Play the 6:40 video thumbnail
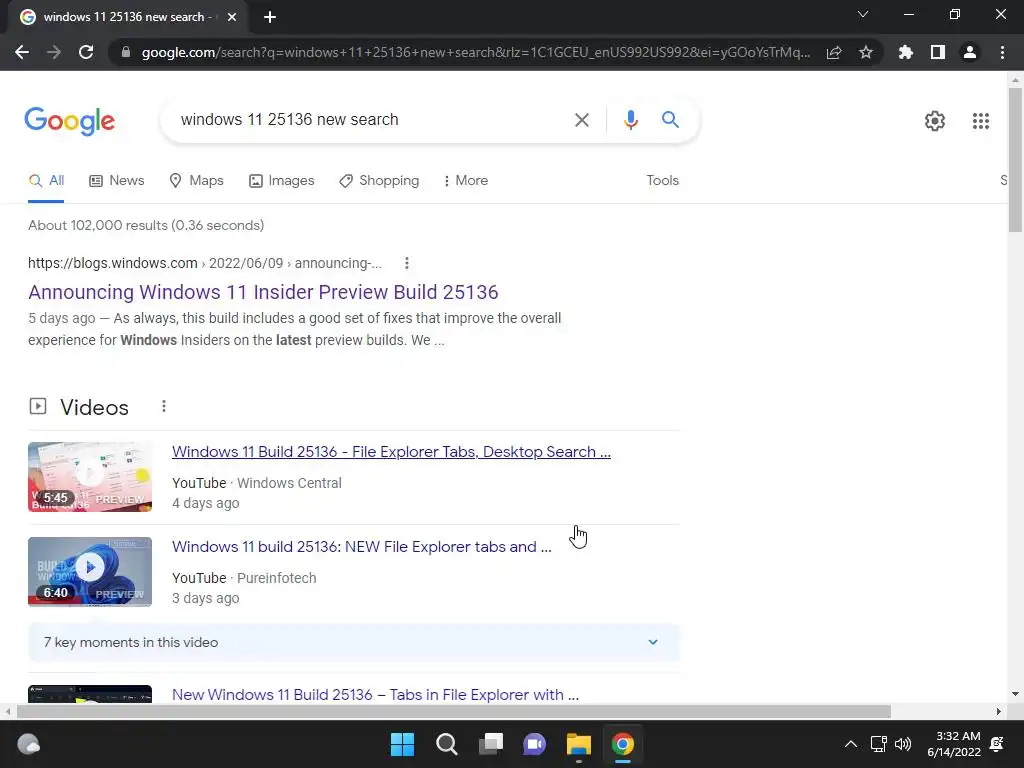Screen dimensions: 1024x768 coord(90,572)
